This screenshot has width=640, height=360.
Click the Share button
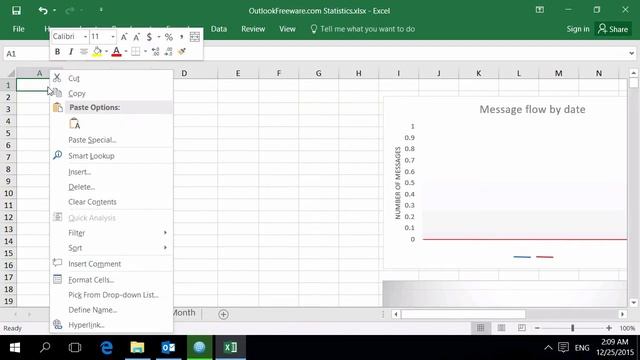pos(613,29)
